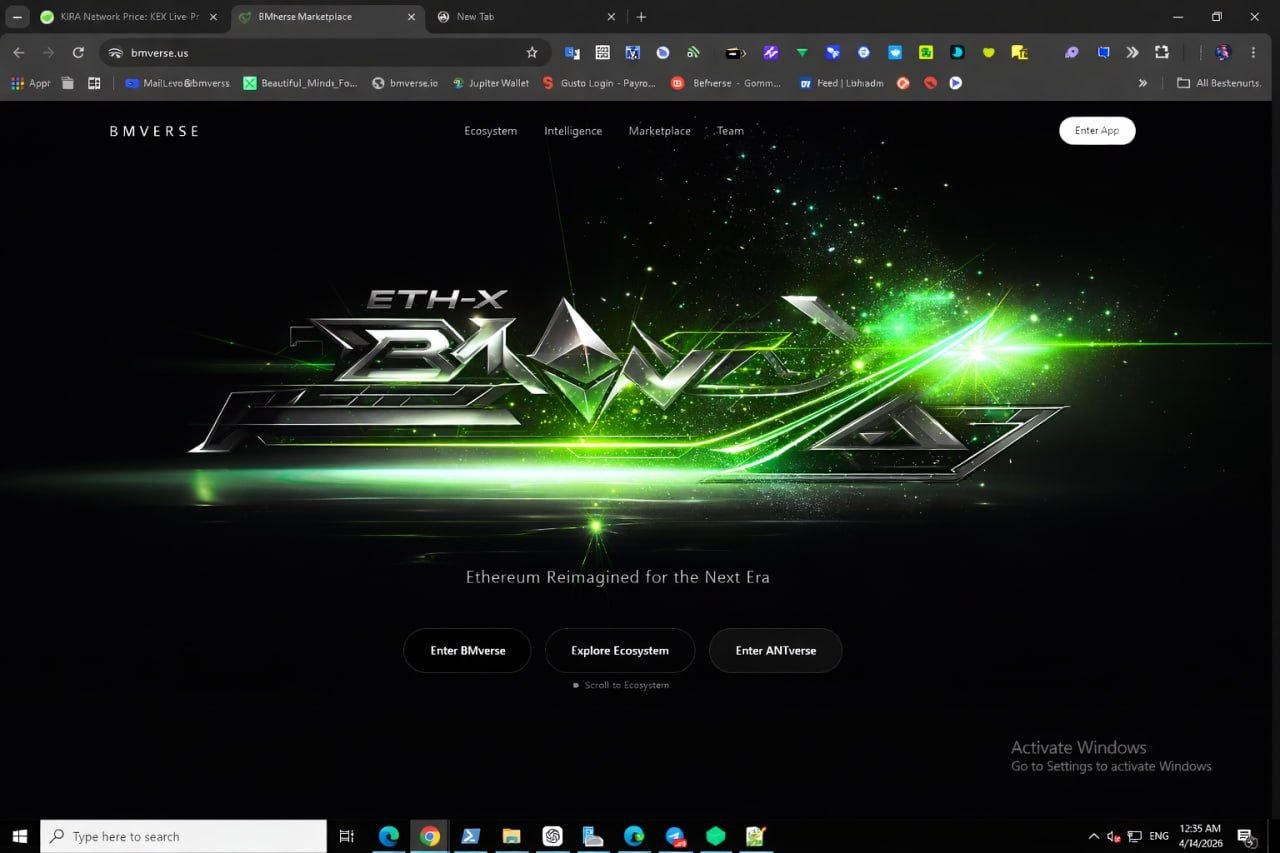Screen dimensions: 1280x853
Task: Open Task View on the taskbar
Action: 346,836
